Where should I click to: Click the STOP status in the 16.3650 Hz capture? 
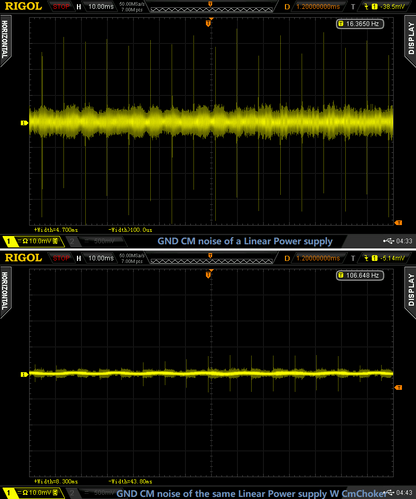(x=61, y=6)
